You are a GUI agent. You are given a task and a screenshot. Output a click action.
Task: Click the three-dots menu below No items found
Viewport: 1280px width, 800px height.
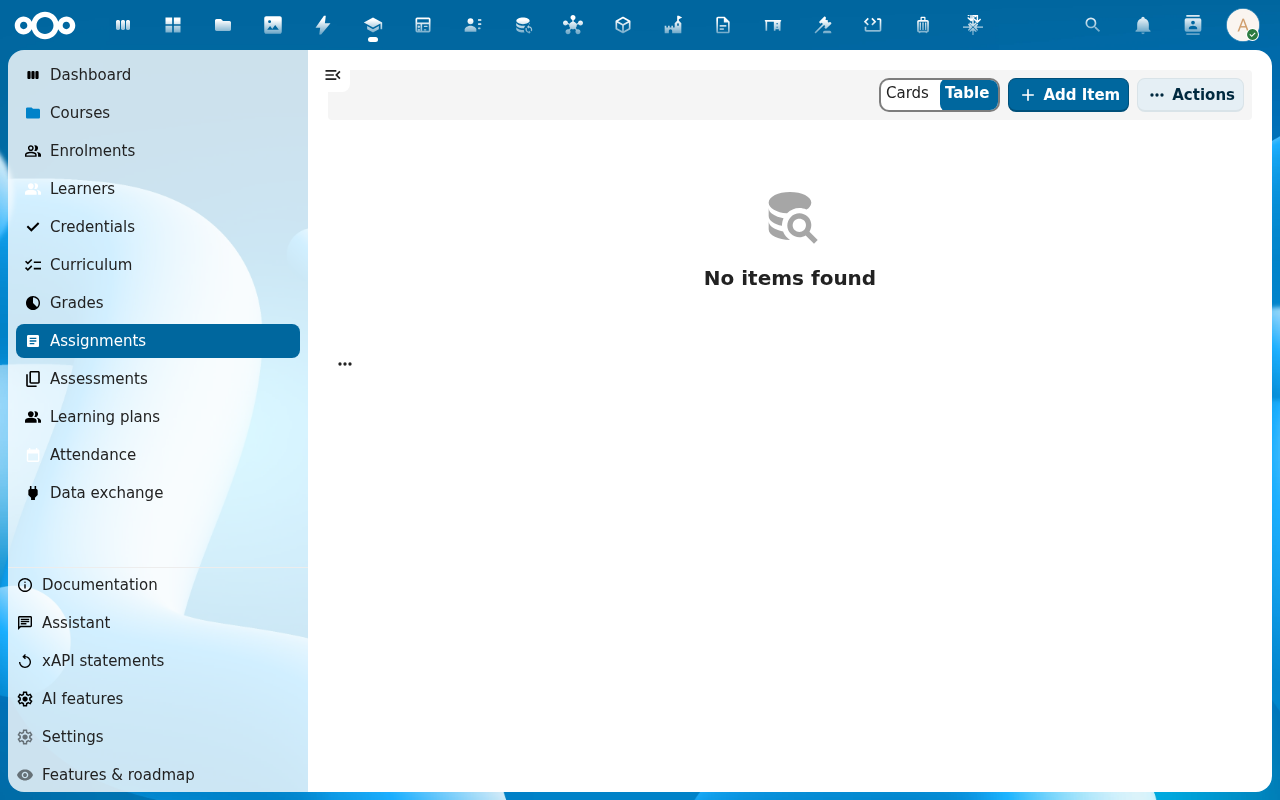point(345,364)
